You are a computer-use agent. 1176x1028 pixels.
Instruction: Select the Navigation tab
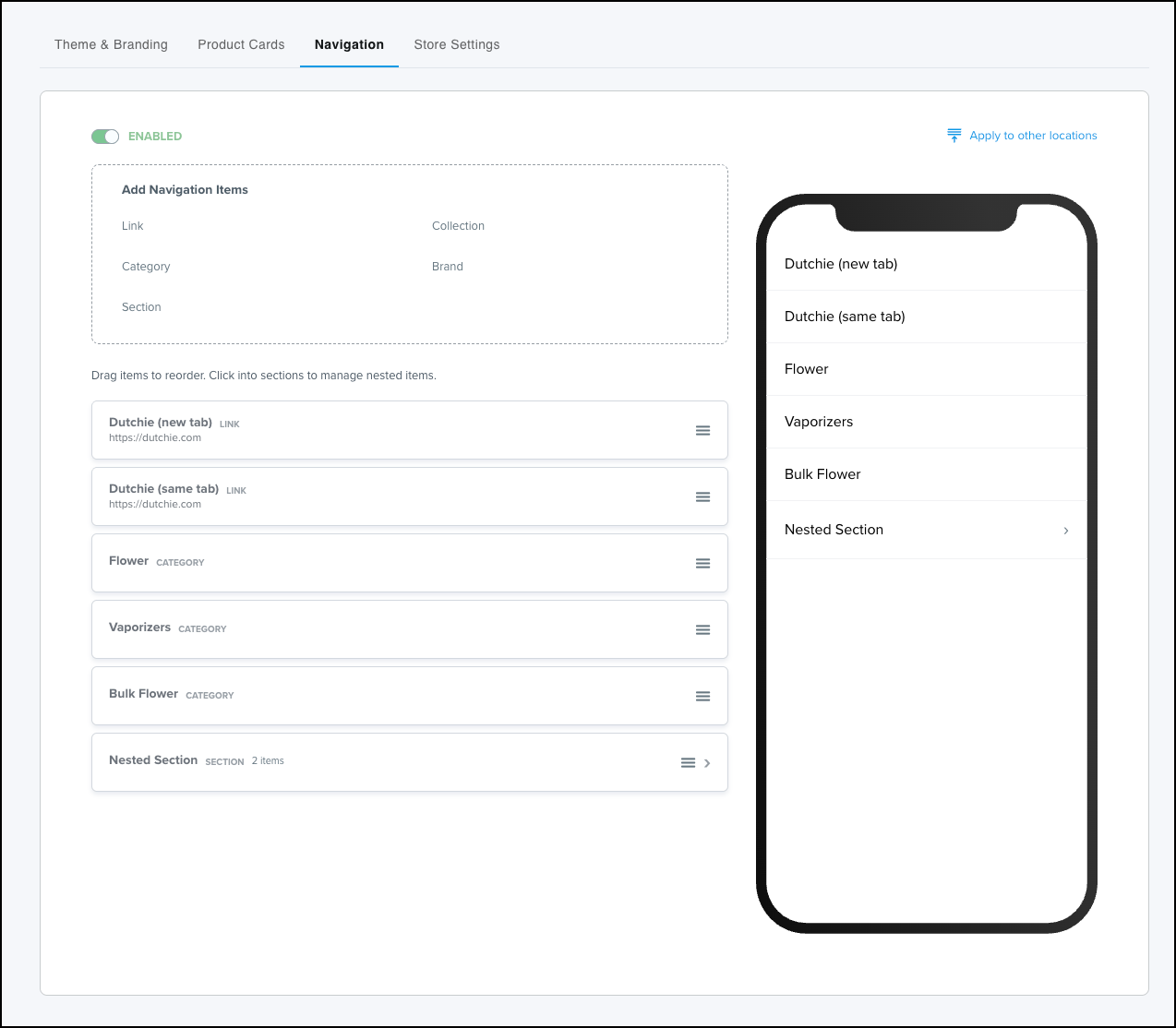pos(349,44)
